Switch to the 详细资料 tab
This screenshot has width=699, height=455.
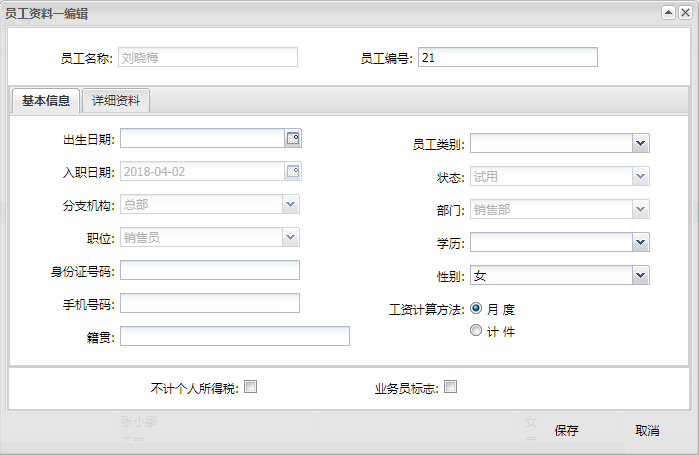pyautogui.click(x=116, y=101)
